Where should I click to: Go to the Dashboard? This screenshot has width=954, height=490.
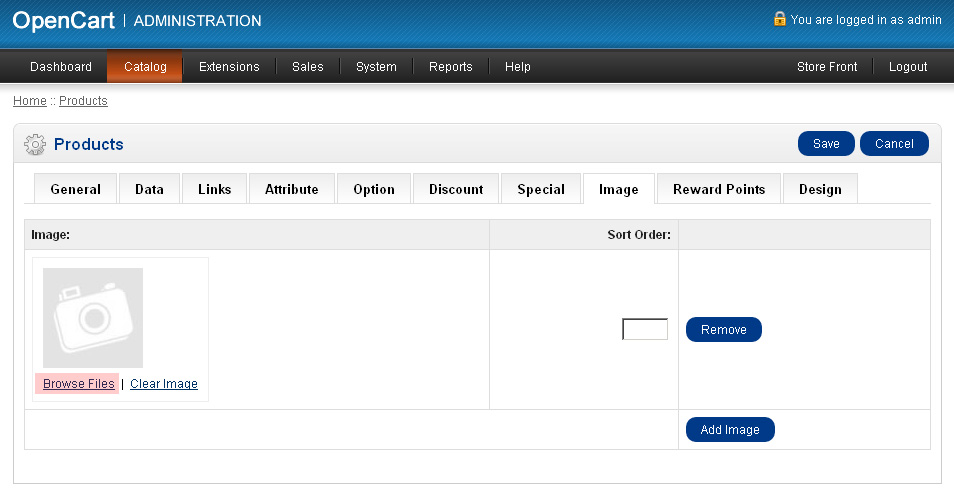[61, 67]
